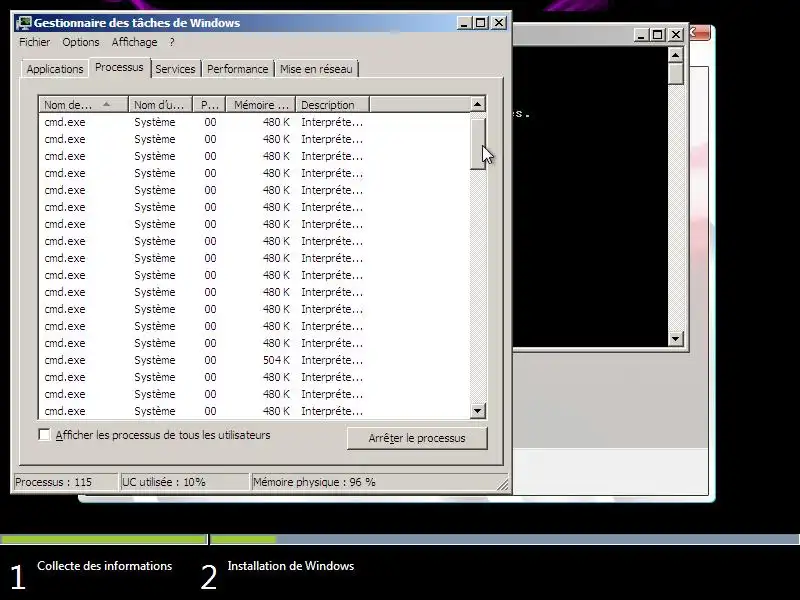Click the Task Manager title bar icon
Screen dimensions: 800x600
24,23
